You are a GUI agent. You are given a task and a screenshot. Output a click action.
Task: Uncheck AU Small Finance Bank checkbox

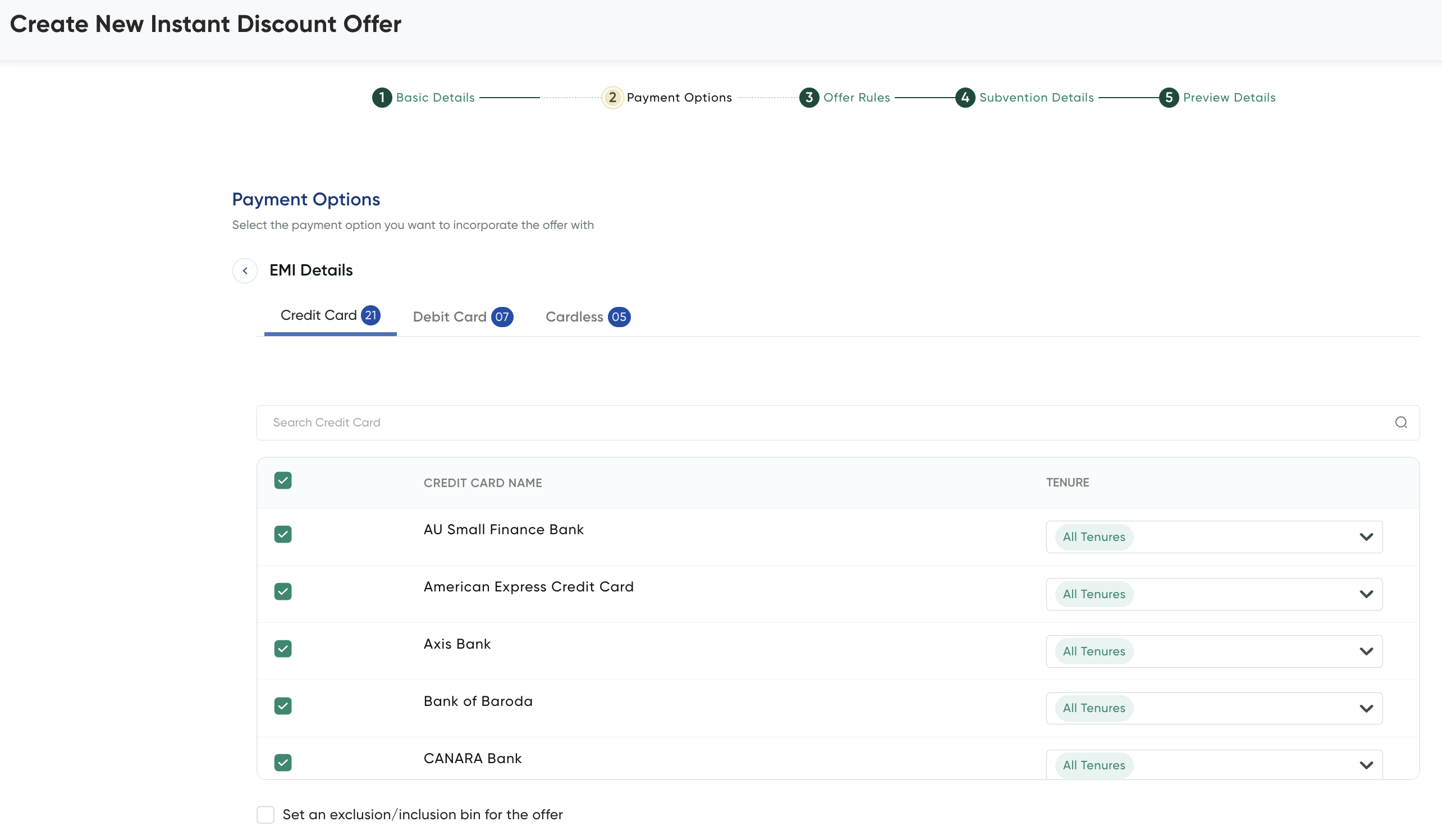tap(283, 534)
